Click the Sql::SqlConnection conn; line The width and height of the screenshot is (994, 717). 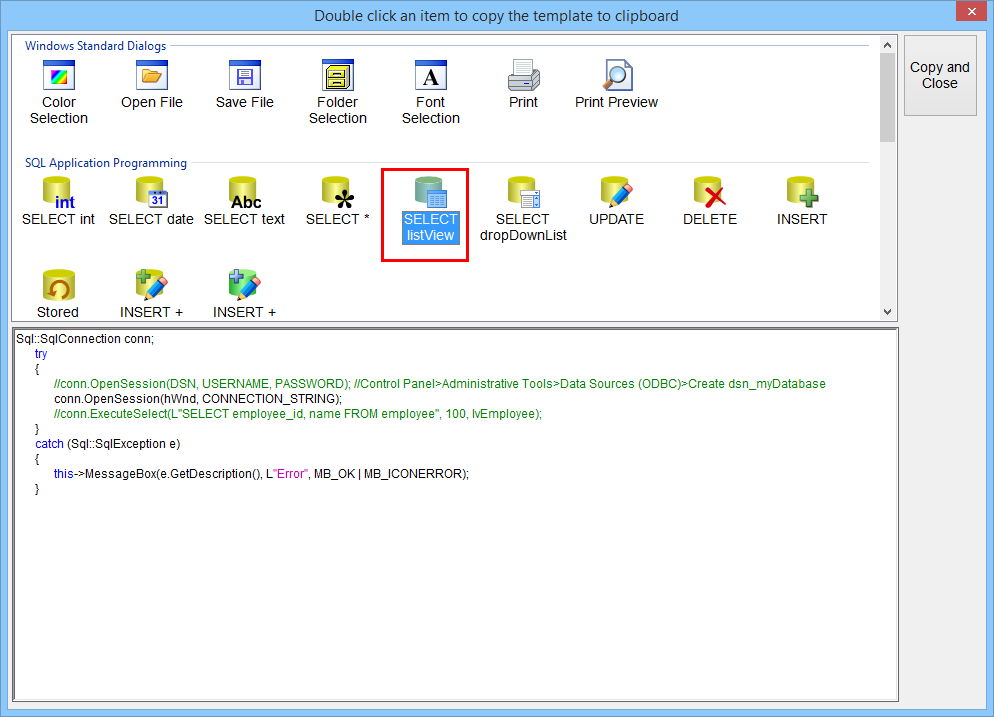coord(85,339)
